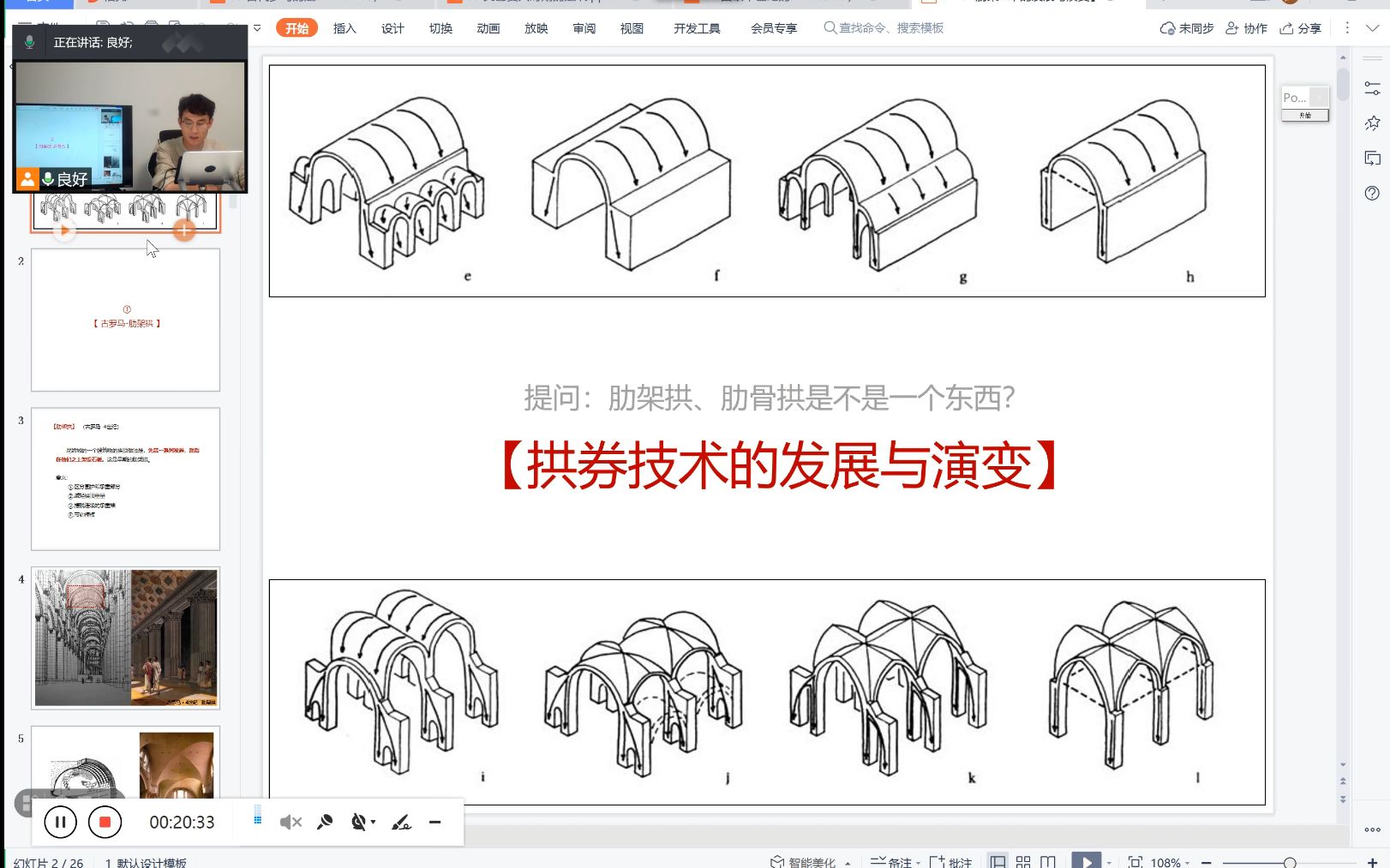The height and width of the screenshot is (868, 1390).
Task: Click the zoom in plus button
Action: point(1373,863)
